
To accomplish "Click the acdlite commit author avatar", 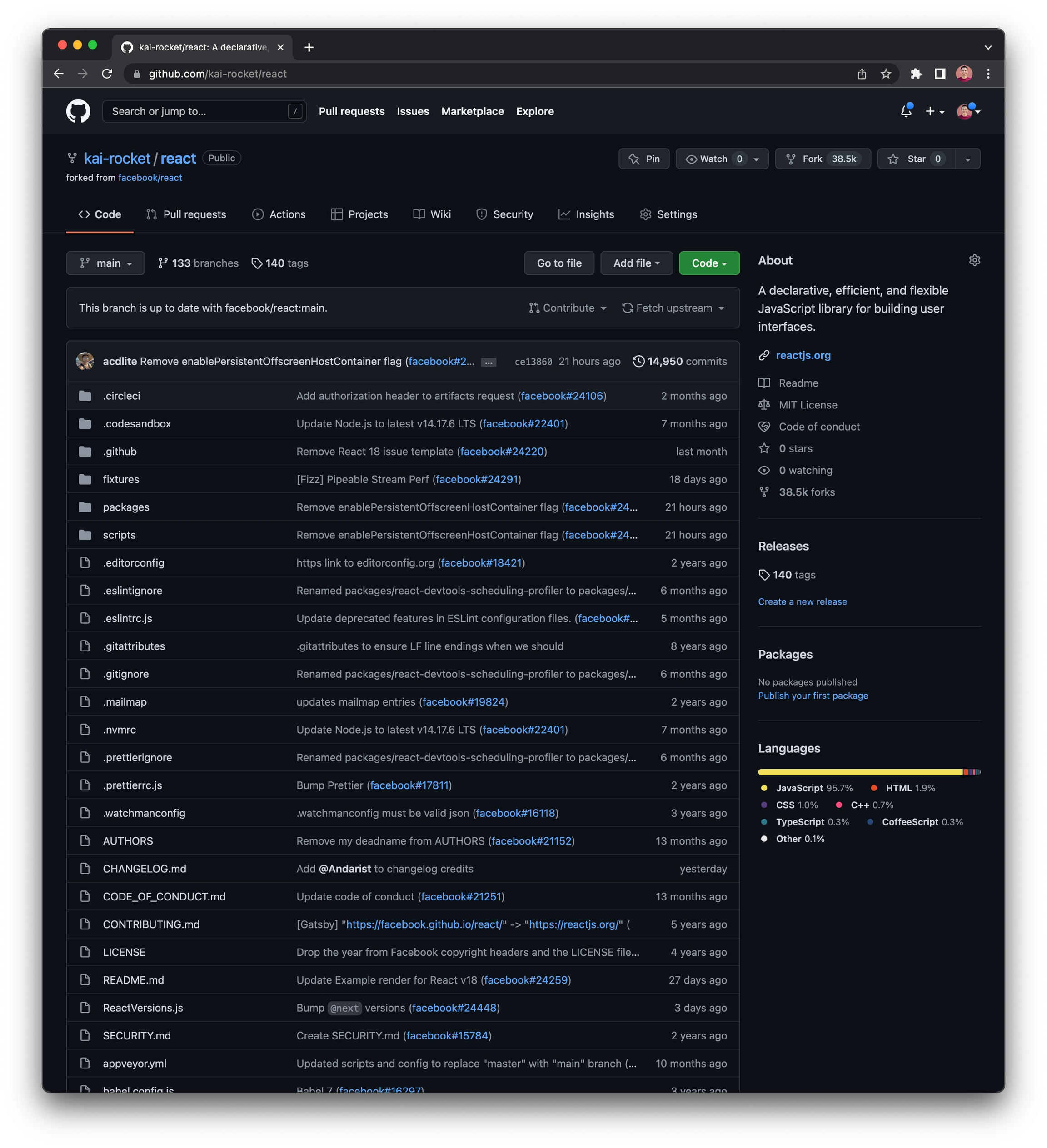I will coord(85,361).
